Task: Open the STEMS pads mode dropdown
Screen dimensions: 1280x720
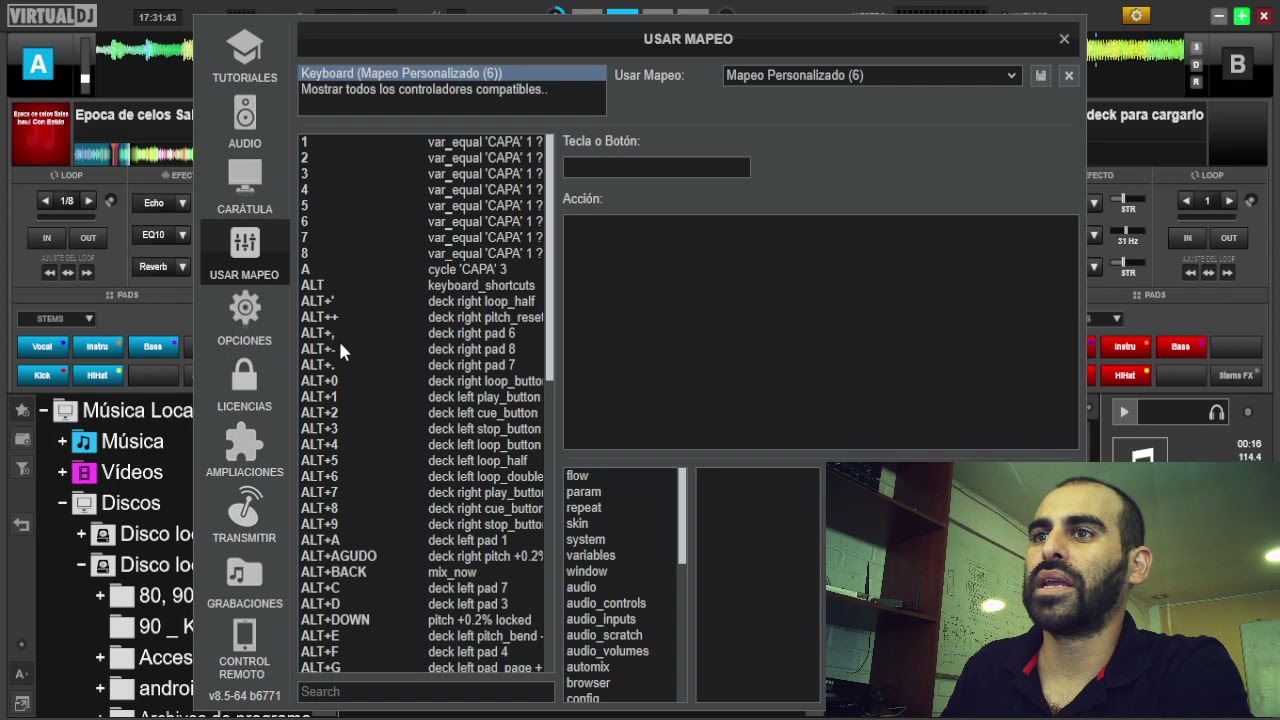Action: [x=58, y=319]
